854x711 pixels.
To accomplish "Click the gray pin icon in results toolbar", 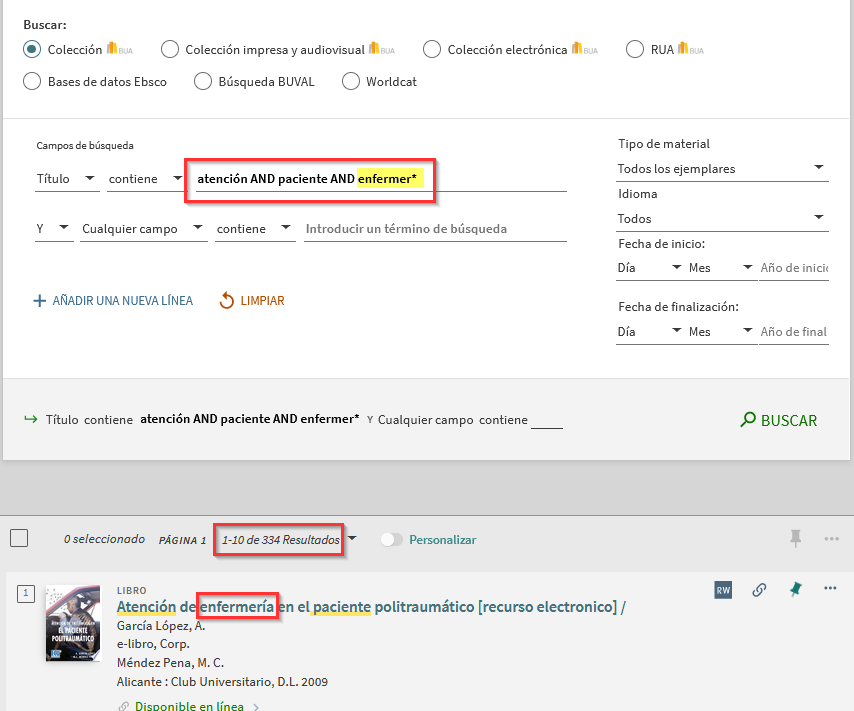I will [796, 538].
